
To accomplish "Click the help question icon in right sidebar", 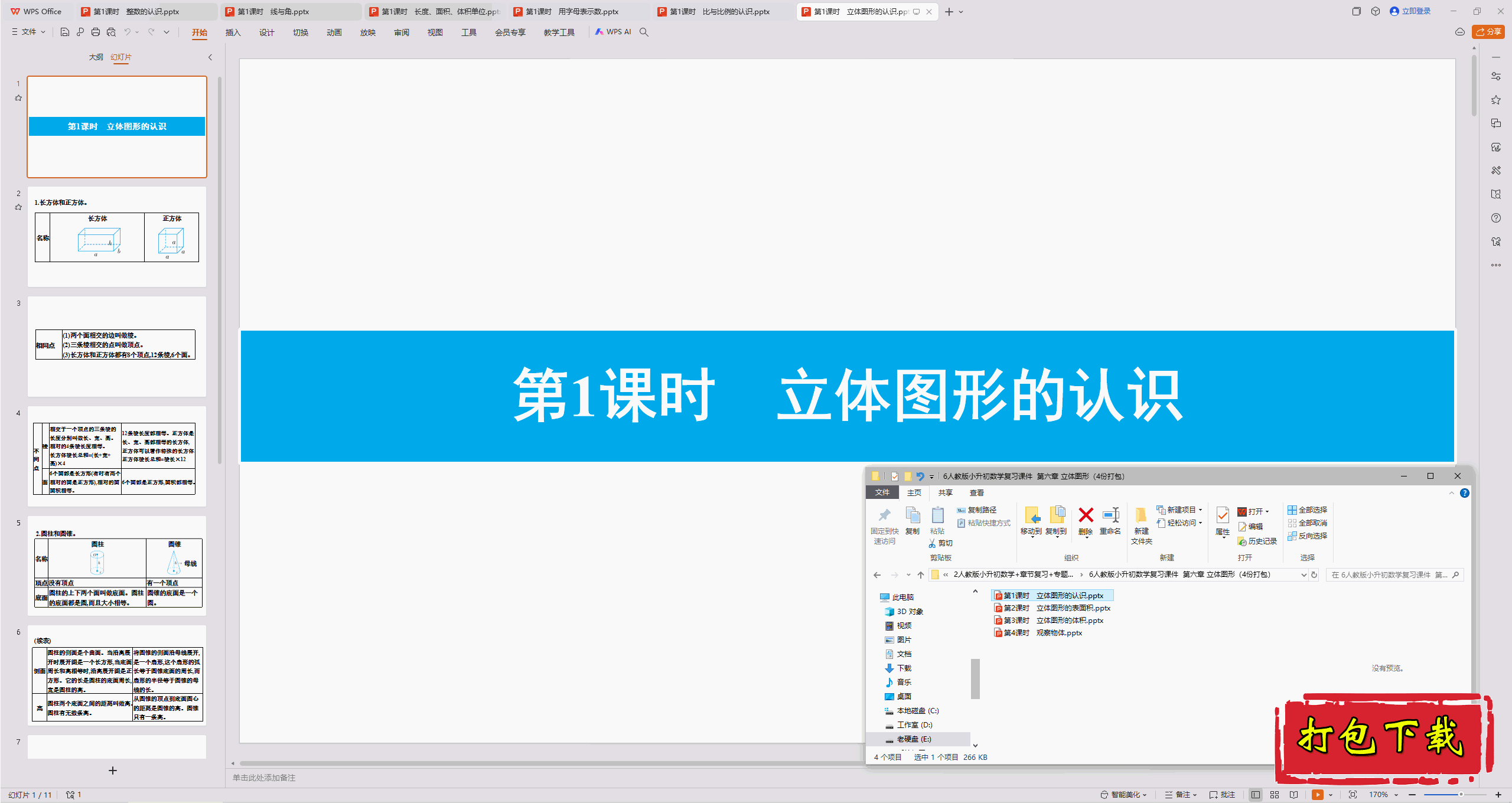I will click(x=1496, y=218).
